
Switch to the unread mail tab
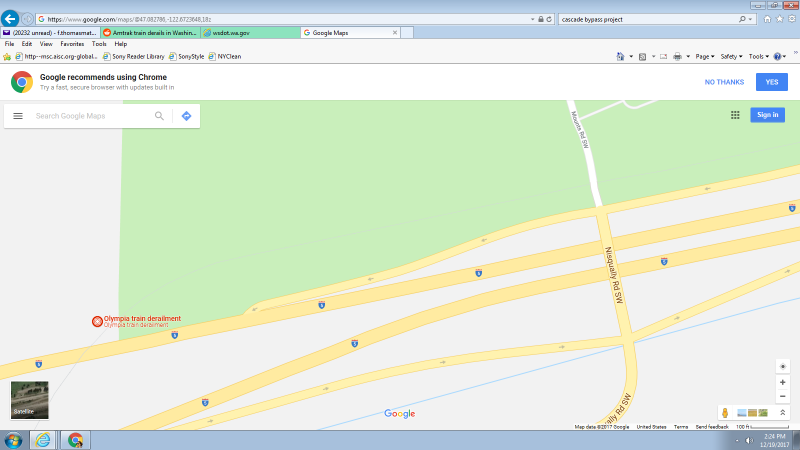(x=50, y=33)
